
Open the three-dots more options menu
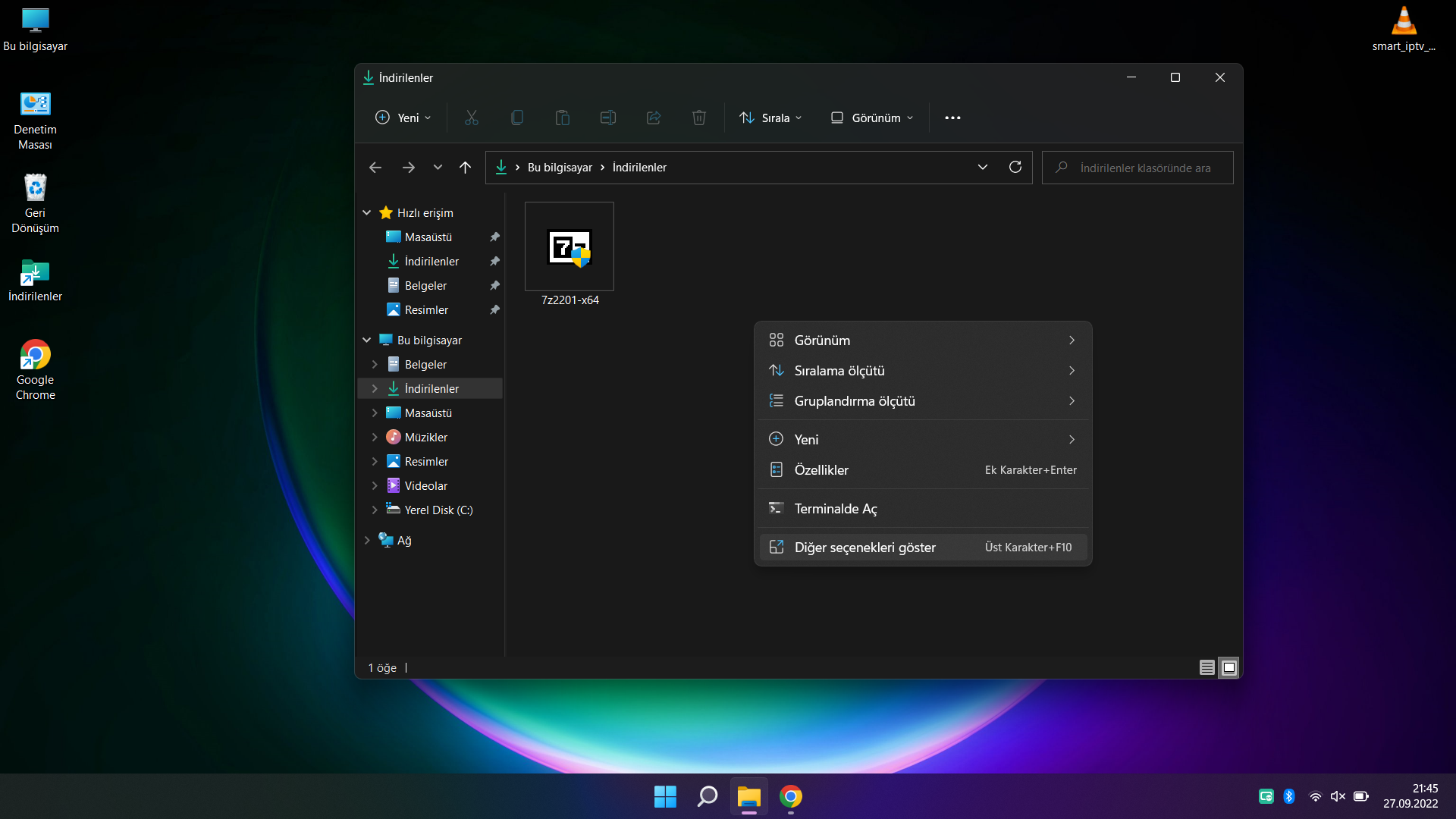(952, 118)
